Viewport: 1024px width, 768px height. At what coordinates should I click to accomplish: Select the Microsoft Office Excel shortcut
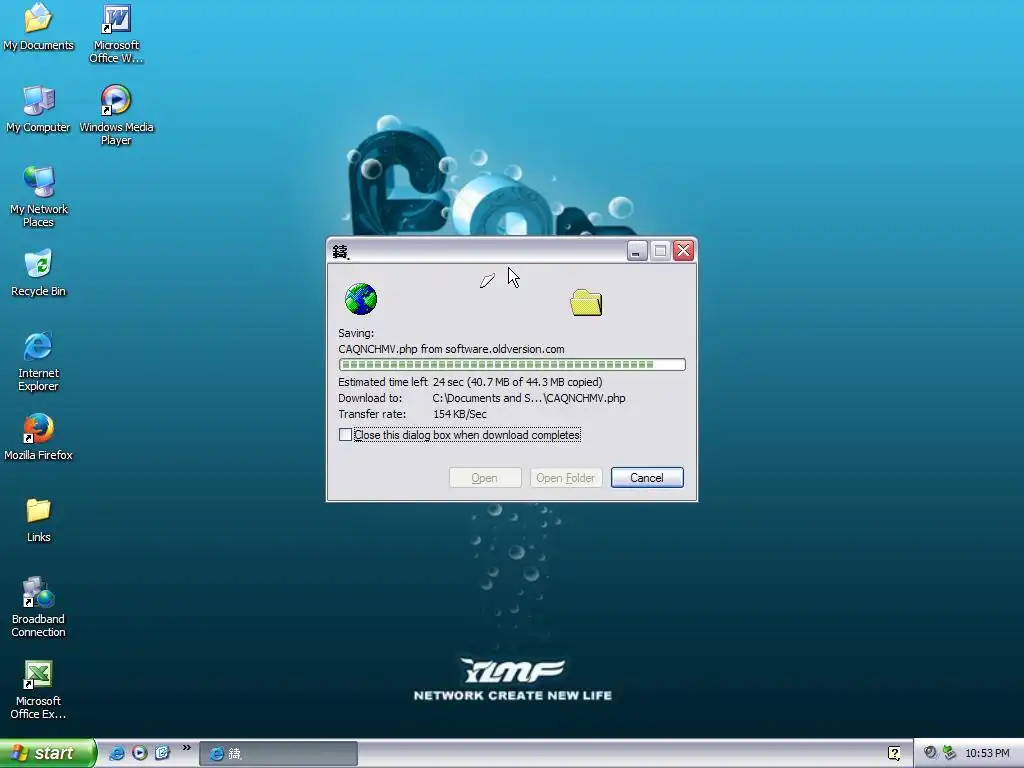click(38, 690)
